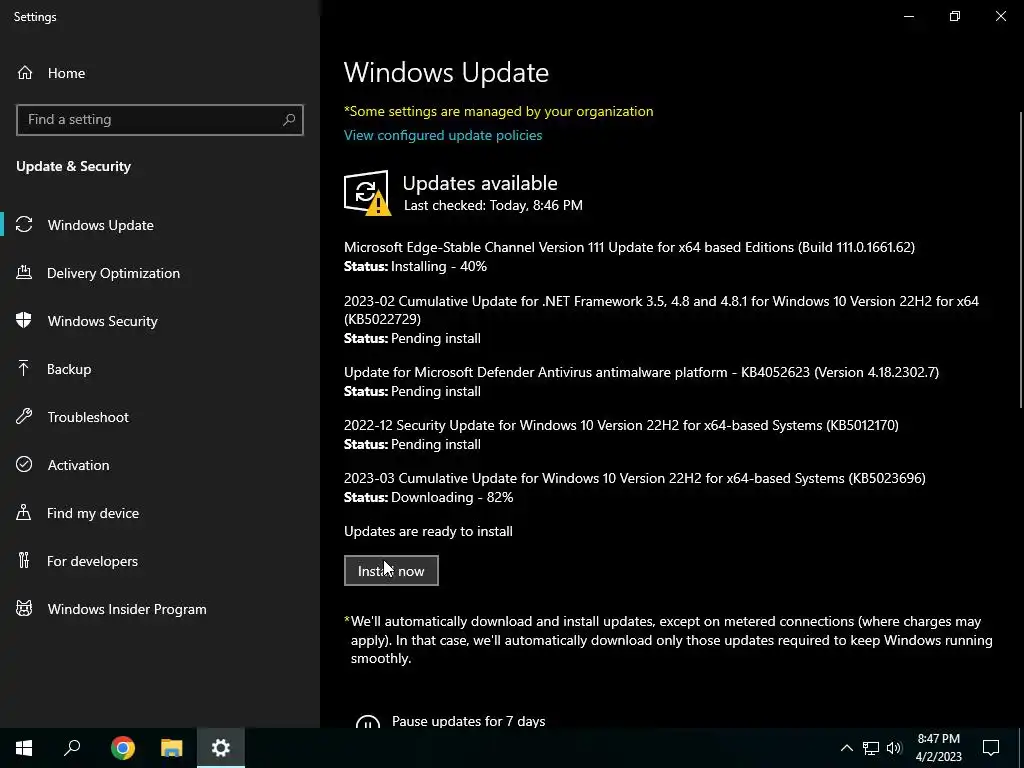Click the Windows Security shield icon
1024x768 pixels.
click(x=24, y=321)
